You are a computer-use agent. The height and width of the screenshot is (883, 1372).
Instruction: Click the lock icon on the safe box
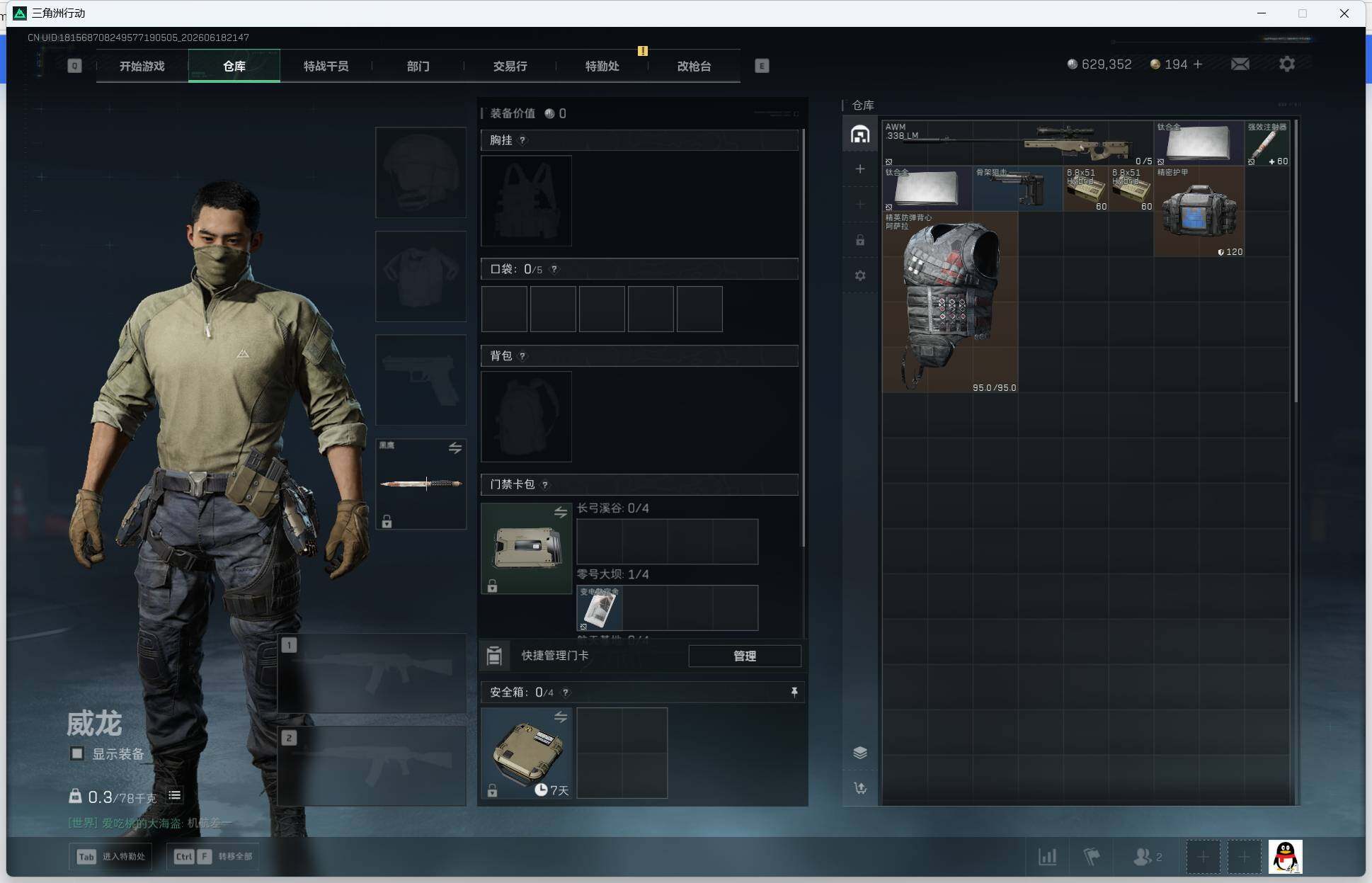tap(492, 790)
